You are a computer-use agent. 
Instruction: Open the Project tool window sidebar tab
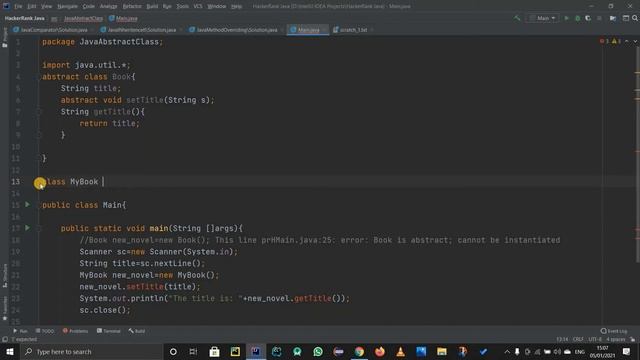5,38
